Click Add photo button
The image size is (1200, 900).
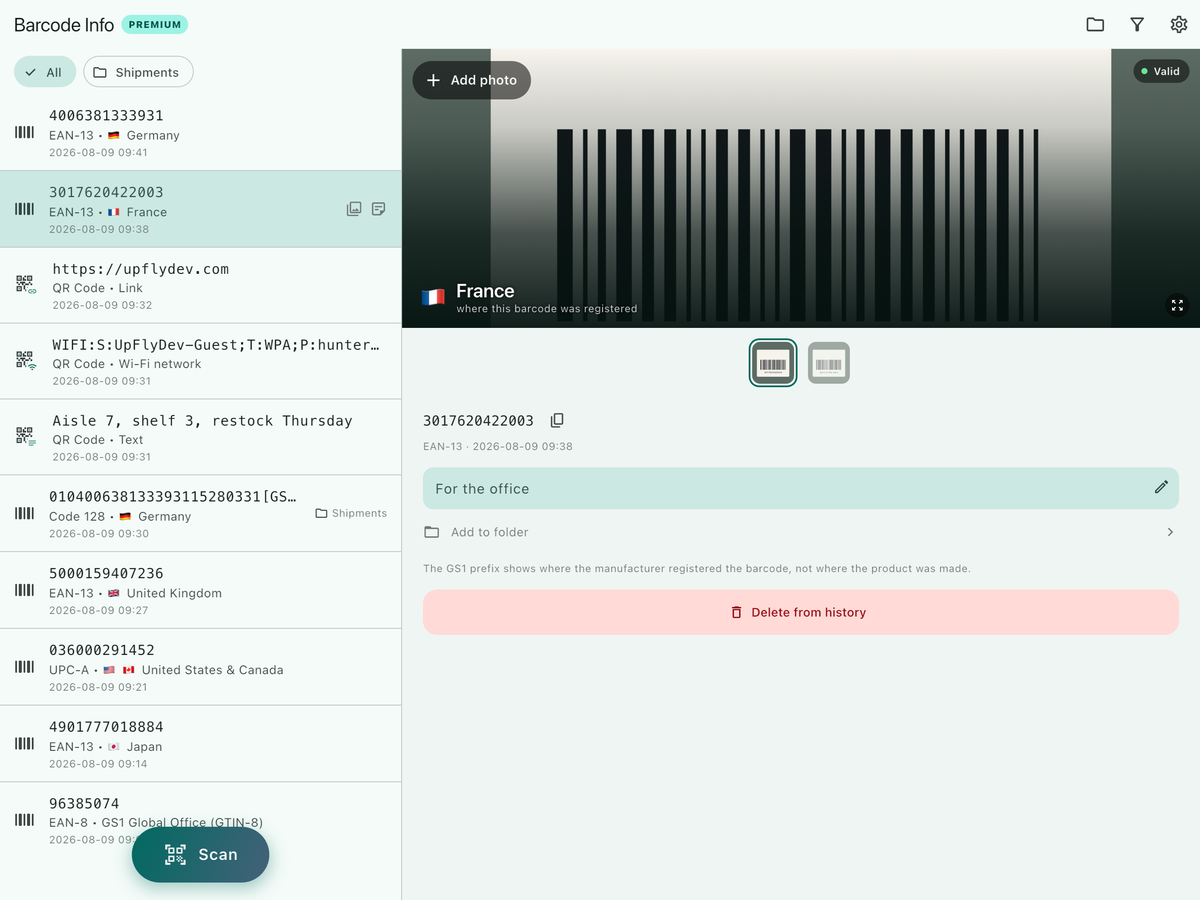[x=472, y=80]
